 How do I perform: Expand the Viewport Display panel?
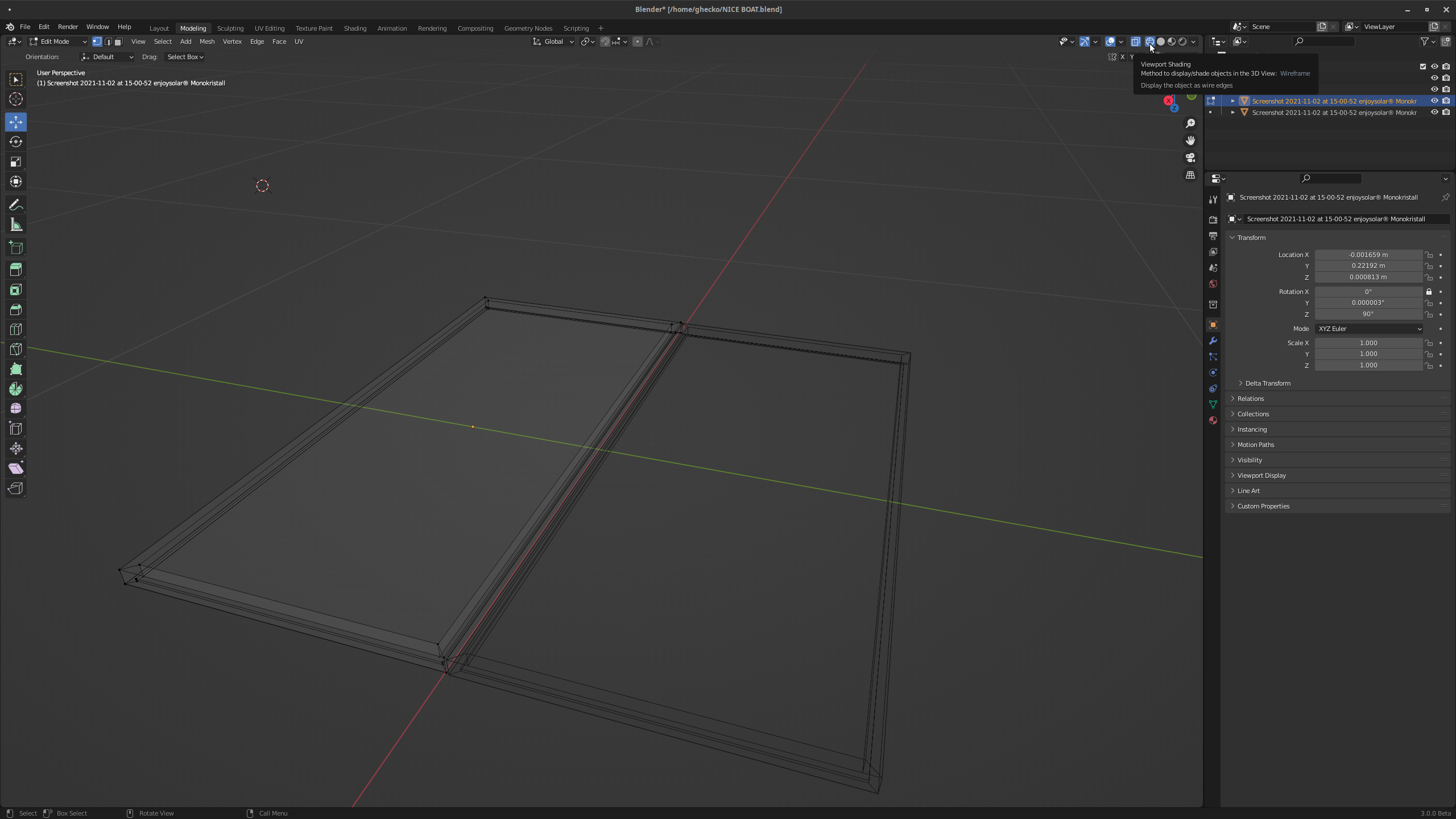click(1261, 475)
